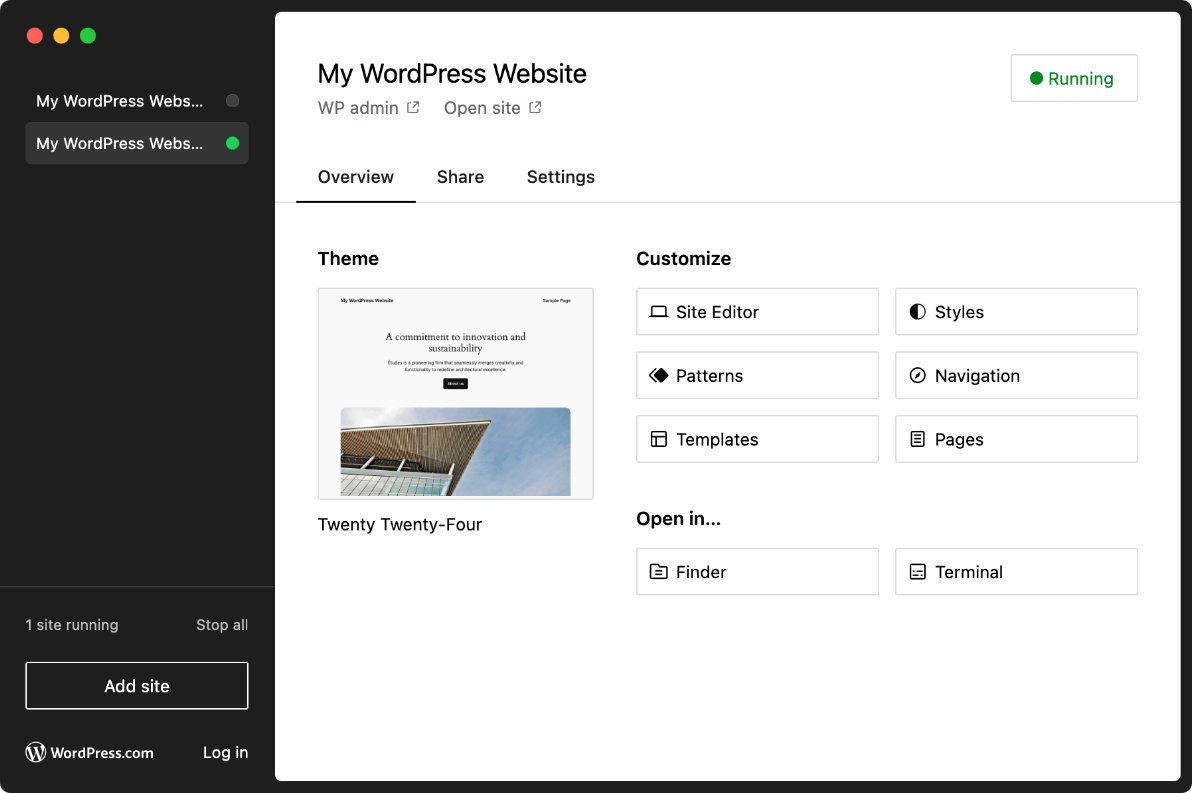The image size is (1192, 793).
Task: Click the green macOS zoom window button
Action: tap(88, 36)
